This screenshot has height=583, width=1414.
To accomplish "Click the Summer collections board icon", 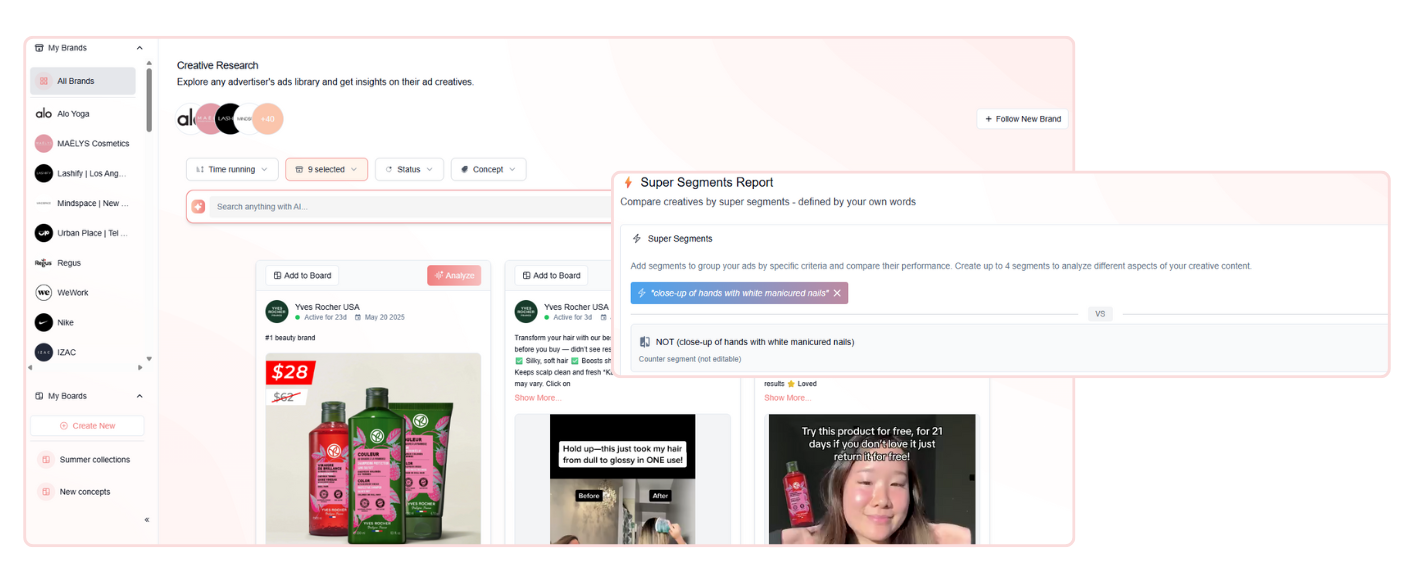I will coord(46,460).
